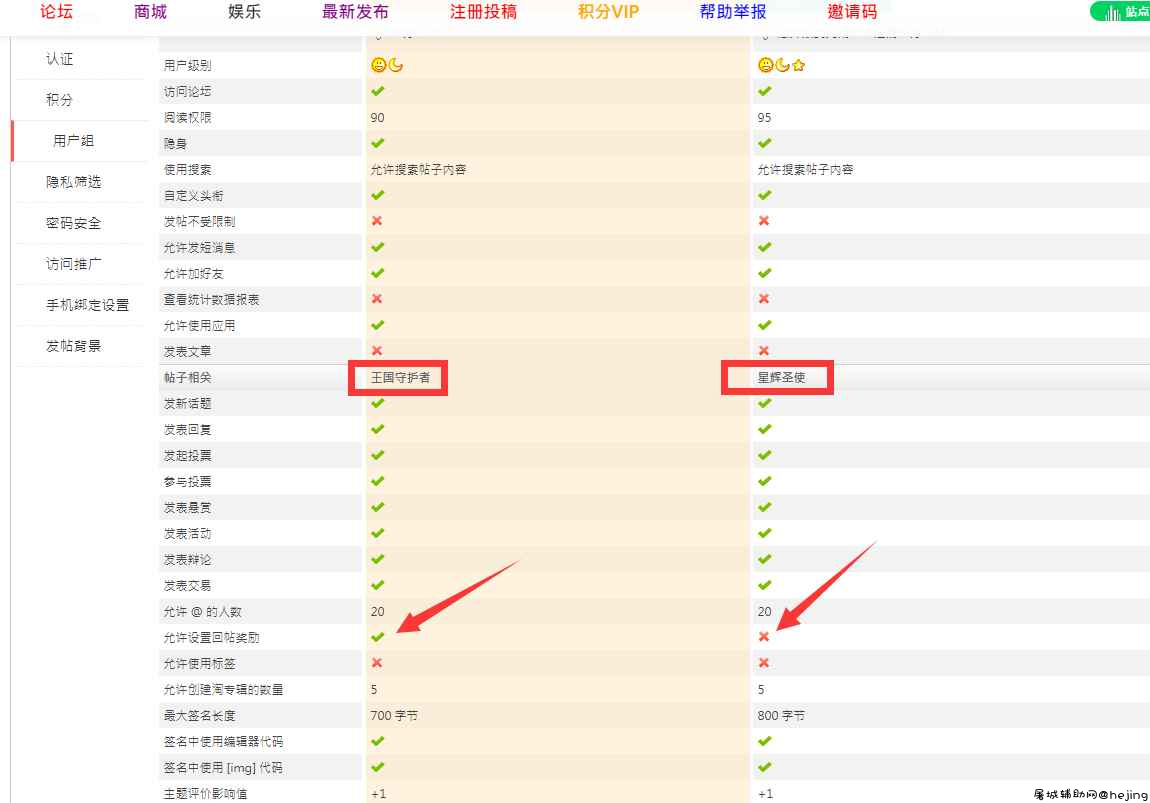The height and width of the screenshot is (803, 1150).
Task: Open 访问推广 in the sidebar
Action: [73, 264]
